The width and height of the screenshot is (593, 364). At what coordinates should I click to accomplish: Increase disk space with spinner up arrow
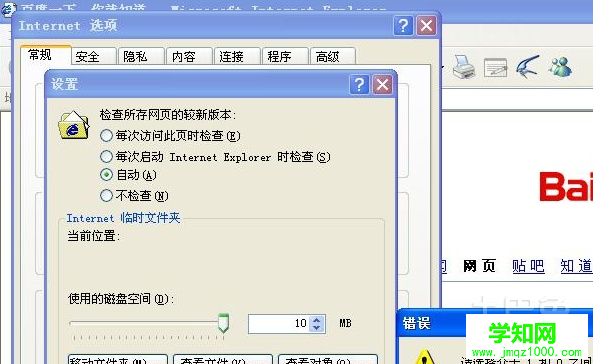pyautogui.click(x=317, y=320)
